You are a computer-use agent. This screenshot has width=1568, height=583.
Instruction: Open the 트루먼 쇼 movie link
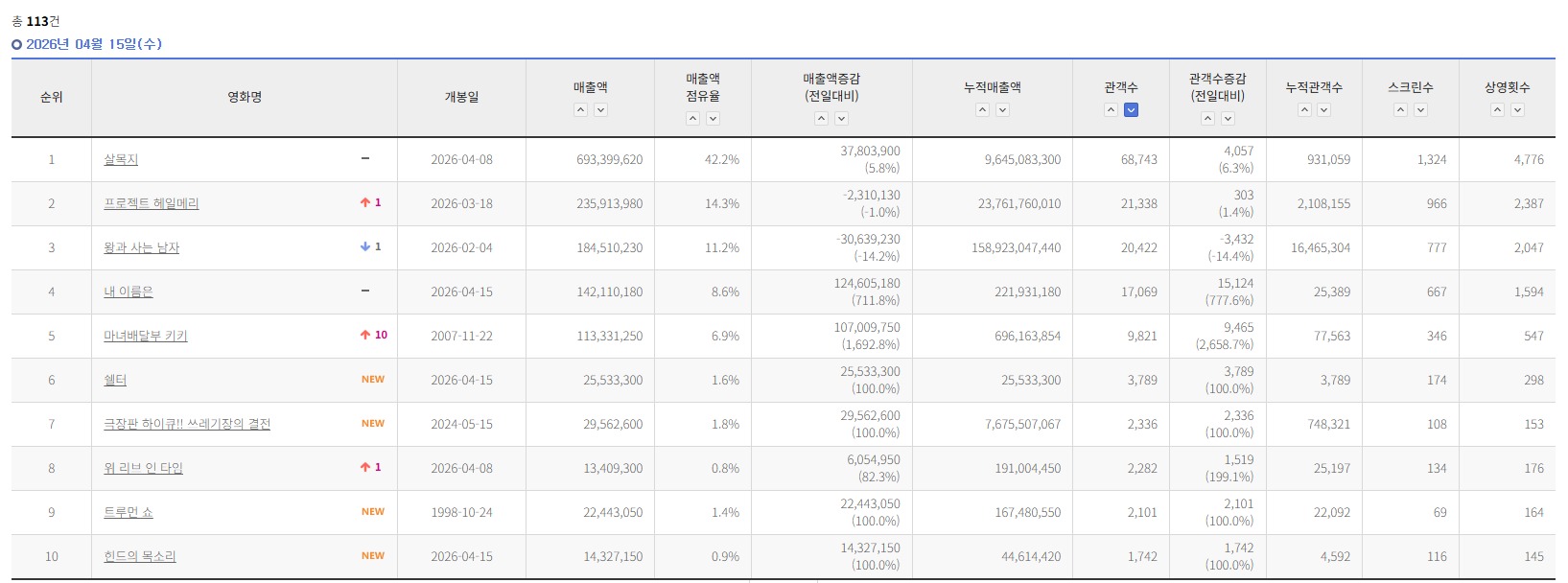pyautogui.click(x=129, y=512)
